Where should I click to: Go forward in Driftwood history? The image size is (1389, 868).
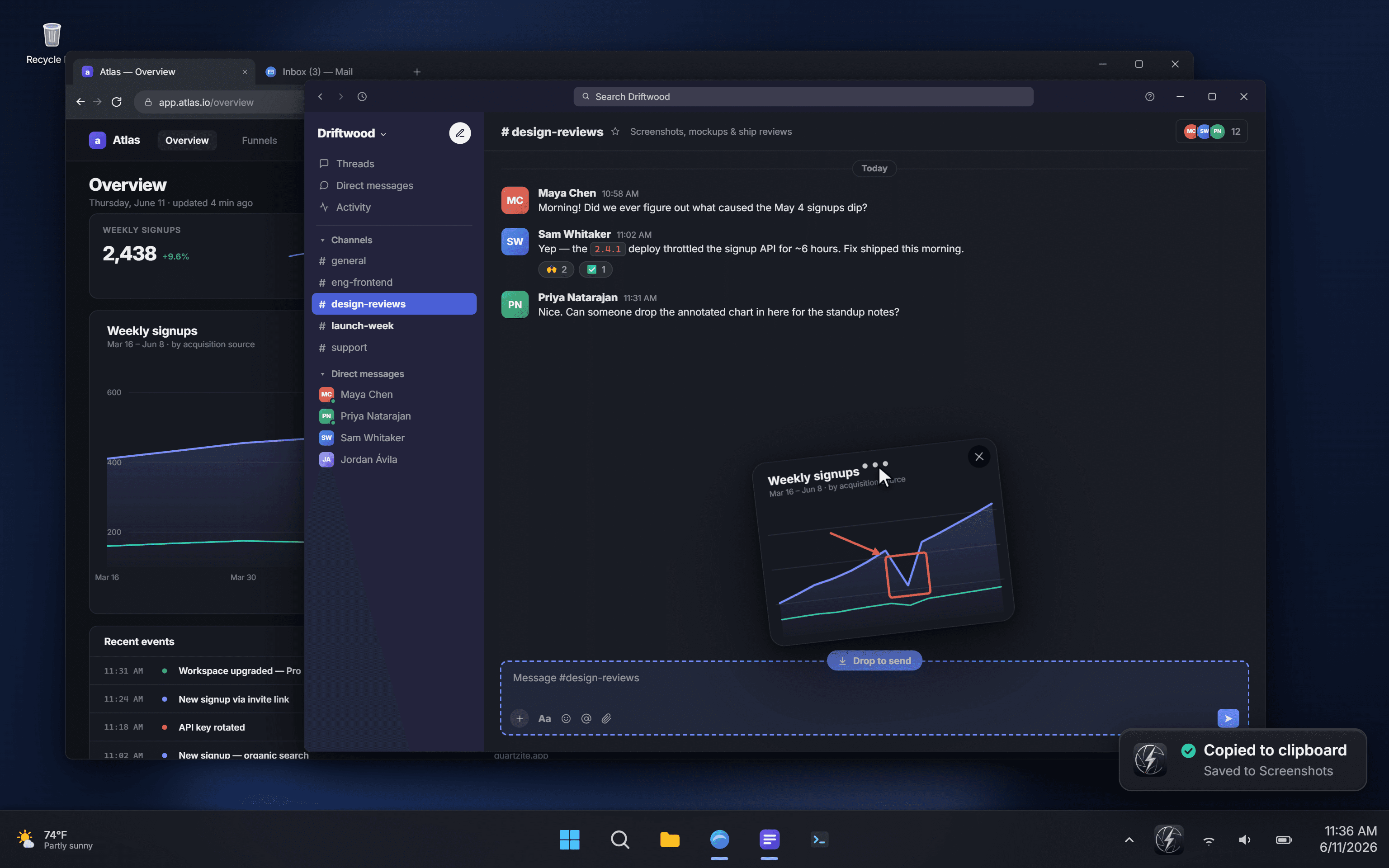tap(341, 96)
